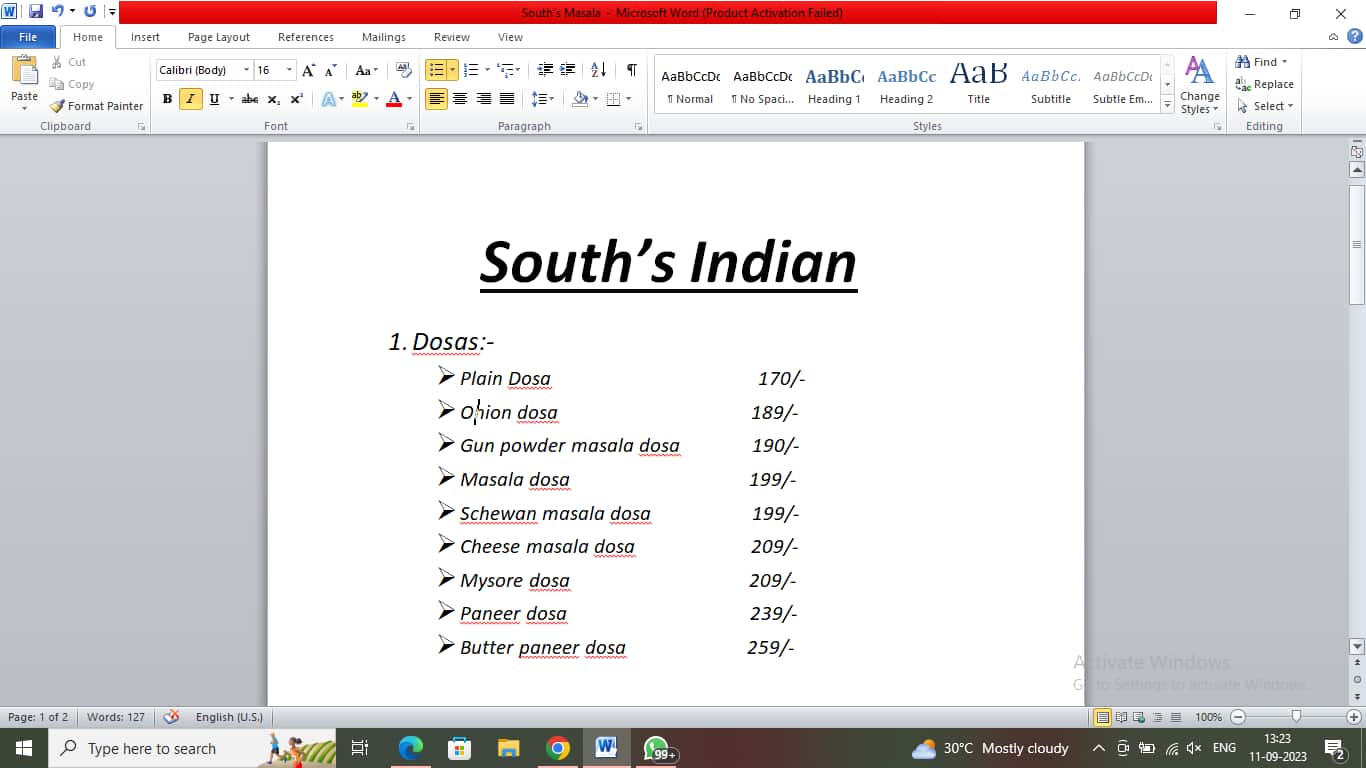Open the References tab

tap(305, 36)
